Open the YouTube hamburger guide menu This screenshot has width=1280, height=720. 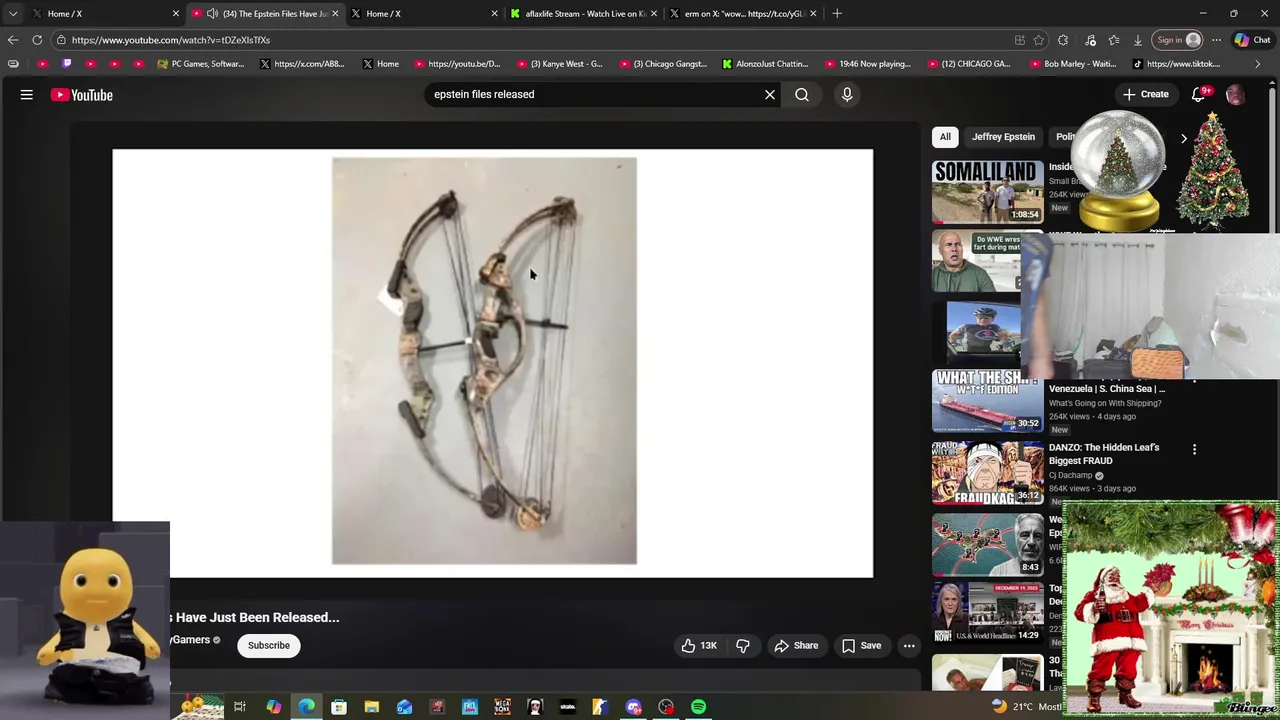[27, 95]
